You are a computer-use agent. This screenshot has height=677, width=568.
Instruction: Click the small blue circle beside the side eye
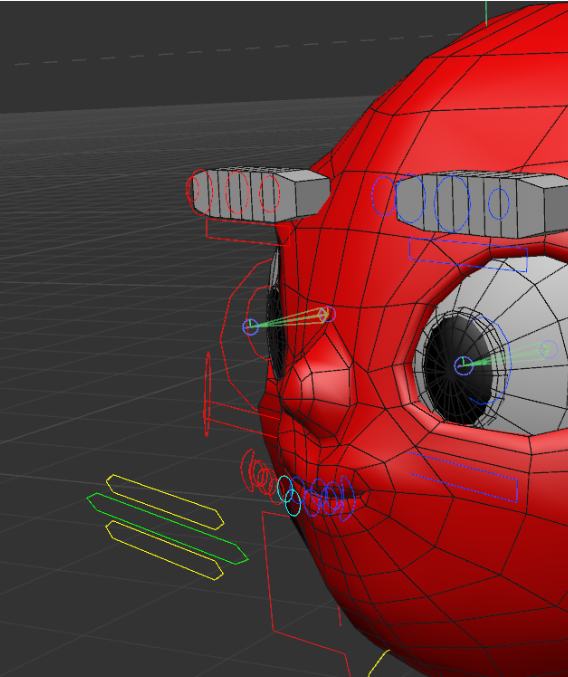pyautogui.click(x=250, y=327)
